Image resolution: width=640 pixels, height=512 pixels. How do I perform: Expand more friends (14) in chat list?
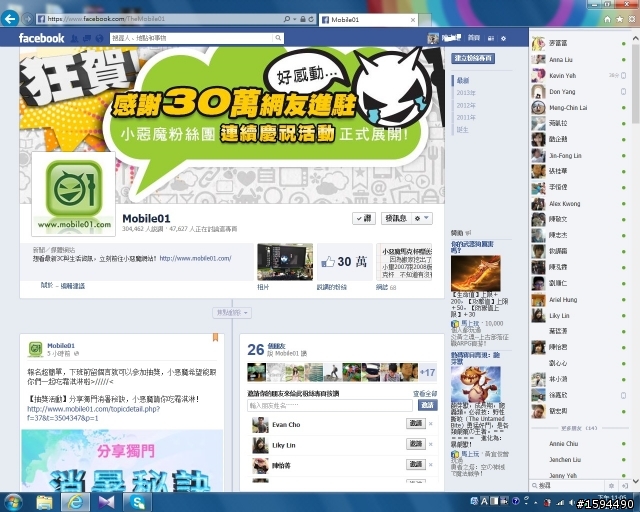[579, 428]
